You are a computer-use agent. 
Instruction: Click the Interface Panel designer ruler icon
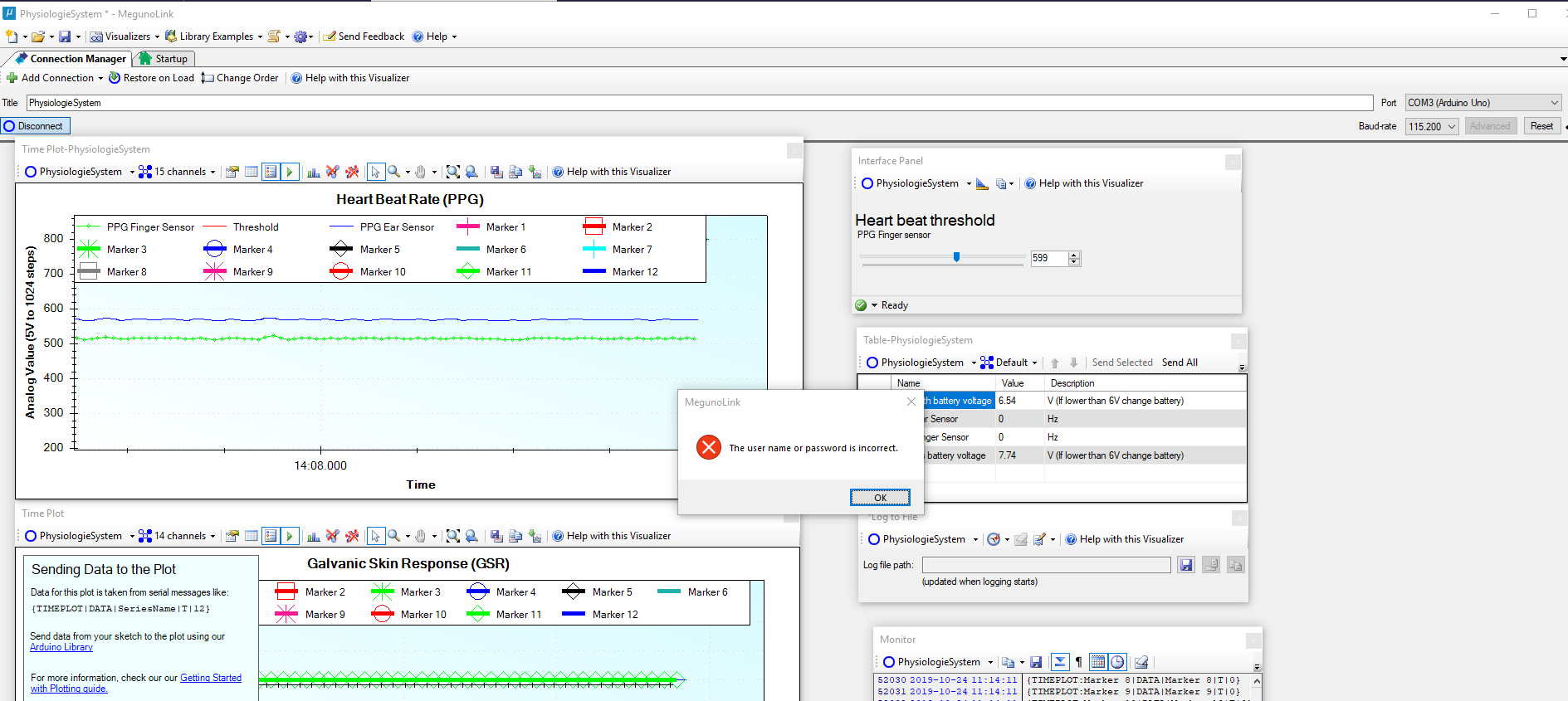click(982, 183)
